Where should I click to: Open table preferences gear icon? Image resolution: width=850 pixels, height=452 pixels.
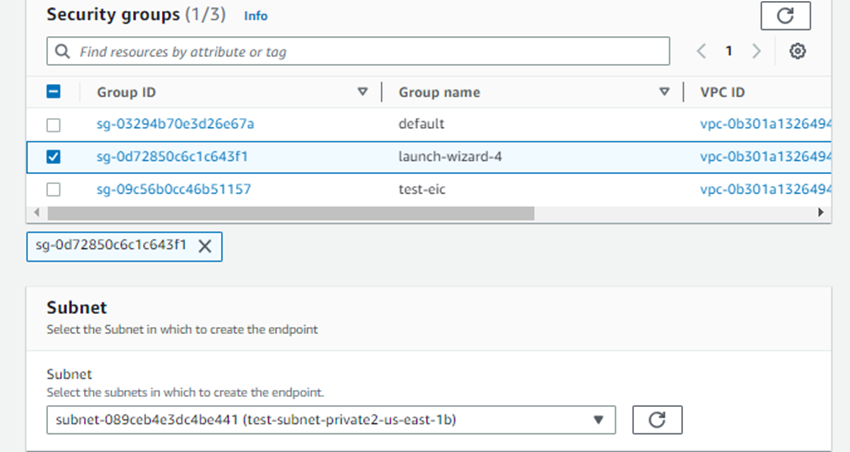tap(797, 51)
